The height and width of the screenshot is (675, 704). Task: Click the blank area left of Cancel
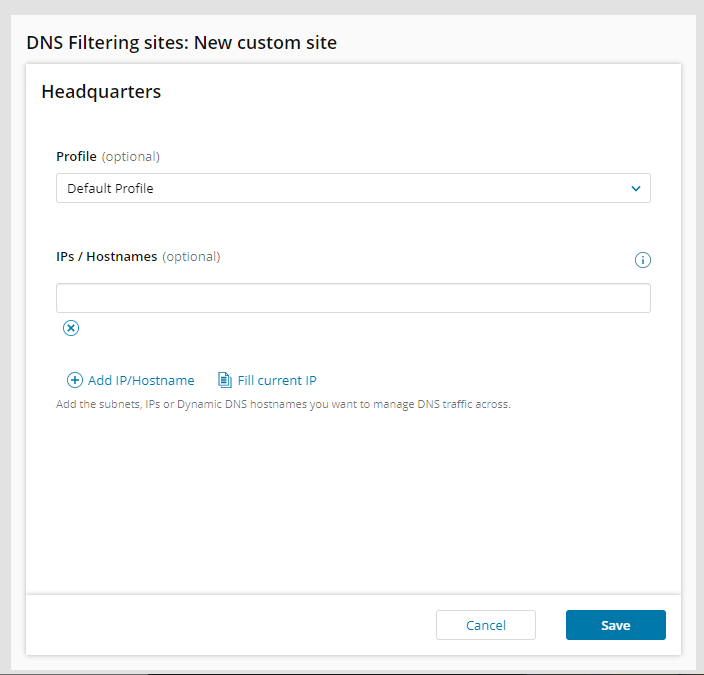[230, 625]
